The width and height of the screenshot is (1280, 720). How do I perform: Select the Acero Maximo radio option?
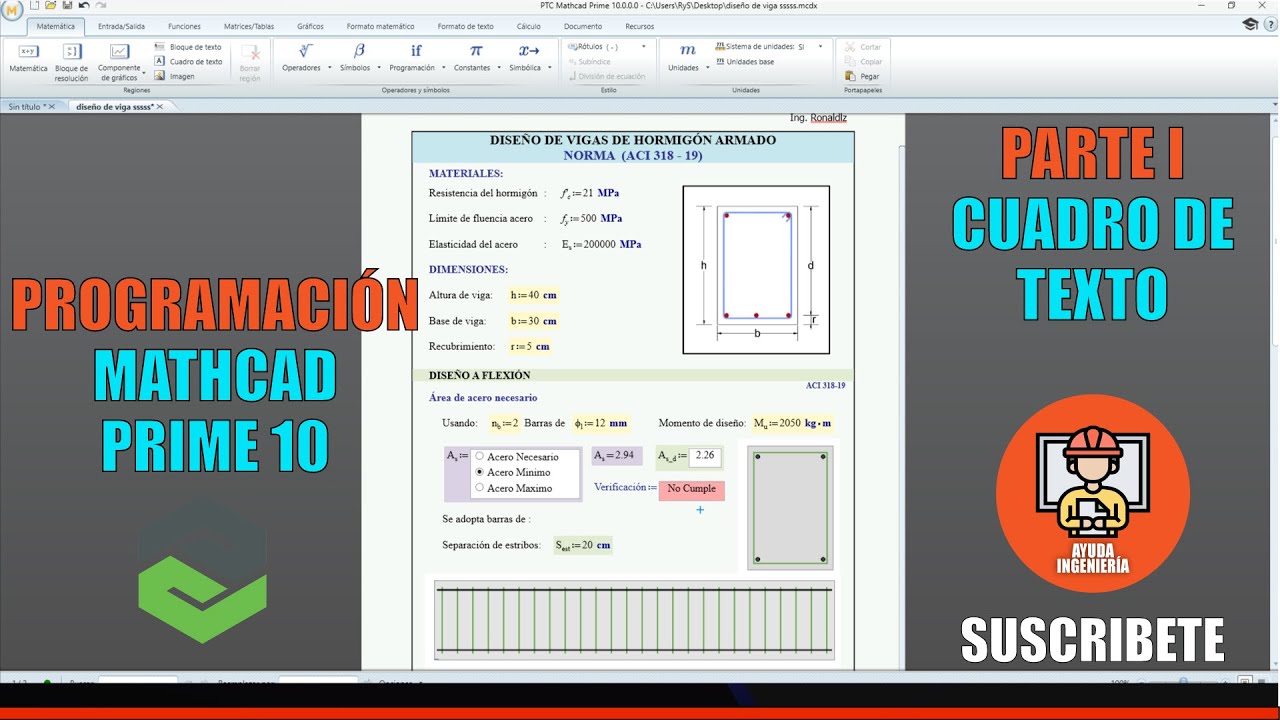coord(479,487)
